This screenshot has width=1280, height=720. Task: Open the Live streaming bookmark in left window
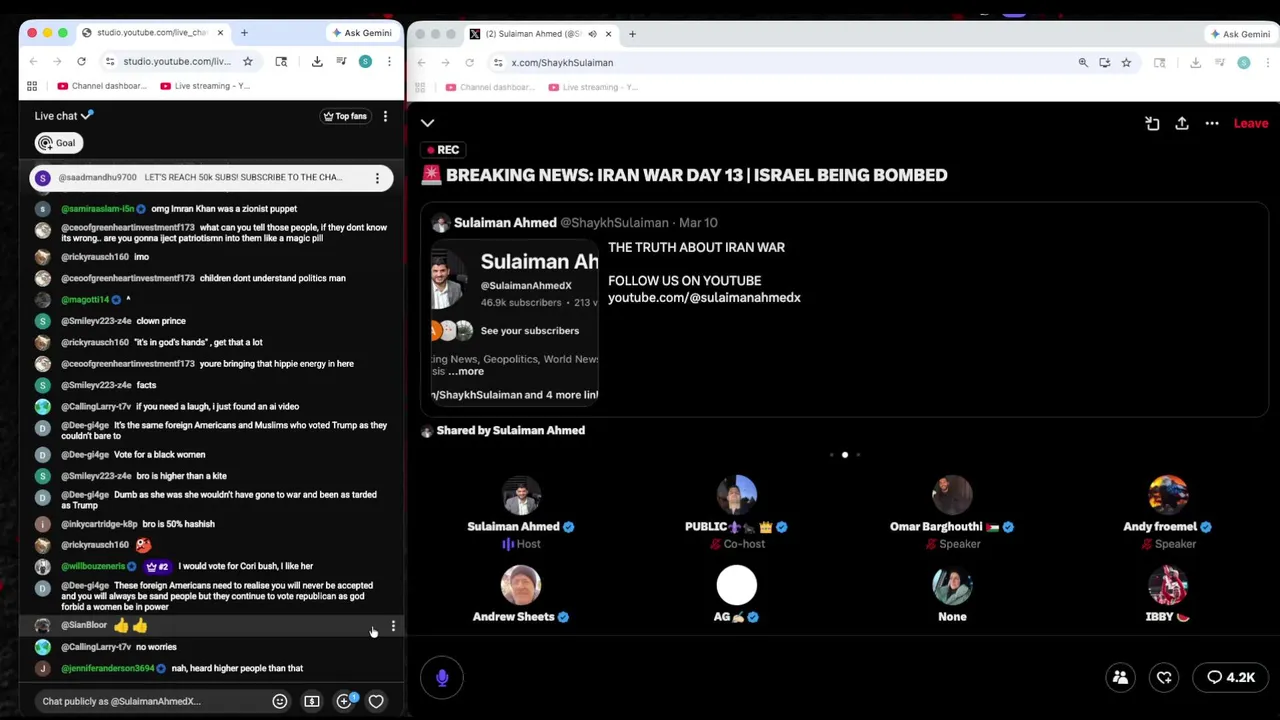coord(205,86)
